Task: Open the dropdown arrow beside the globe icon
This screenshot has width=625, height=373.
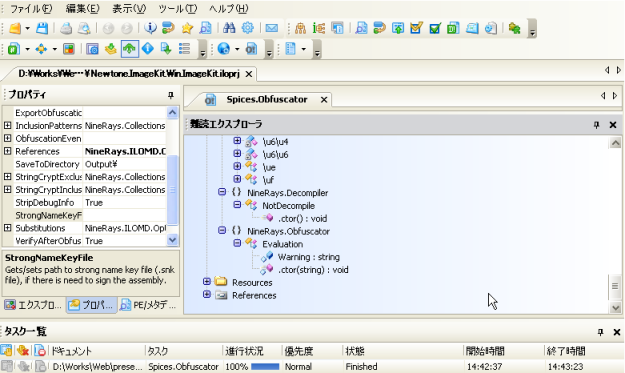Action: (x=237, y=49)
